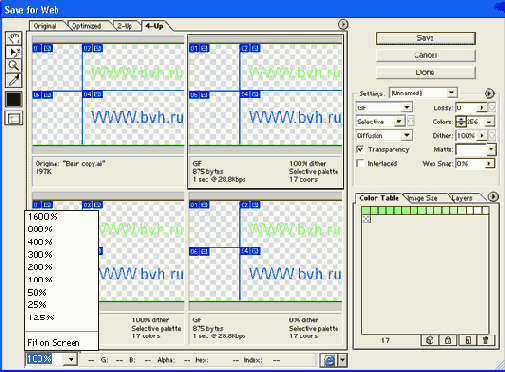Viewport: 505px width, 372px height.
Task: Click the Save button
Action: [x=426, y=38]
